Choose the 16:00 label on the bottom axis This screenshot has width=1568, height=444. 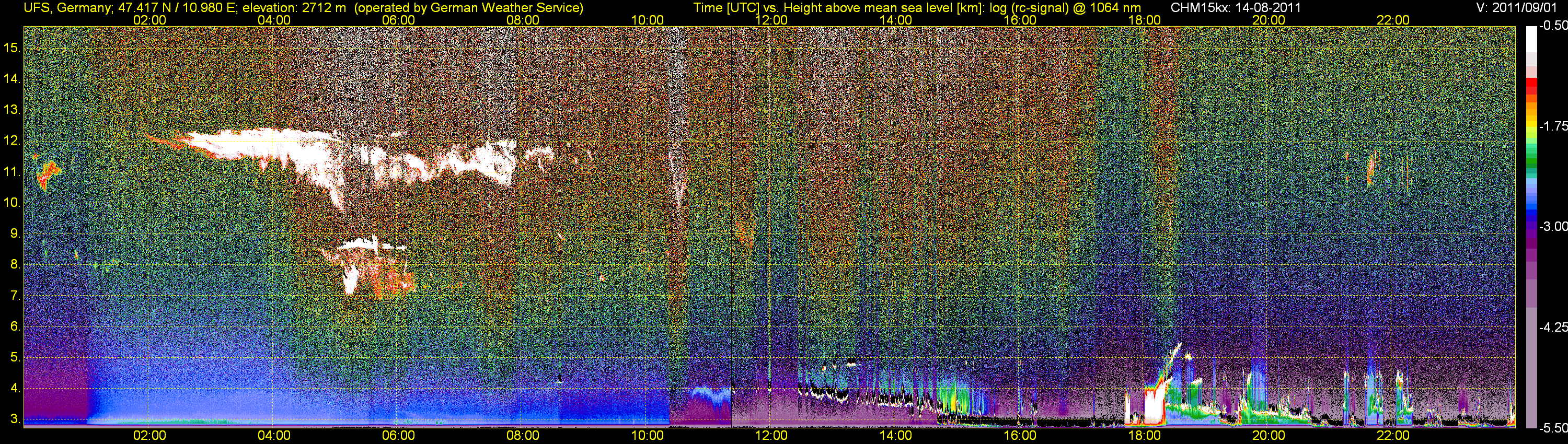[1020, 436]
